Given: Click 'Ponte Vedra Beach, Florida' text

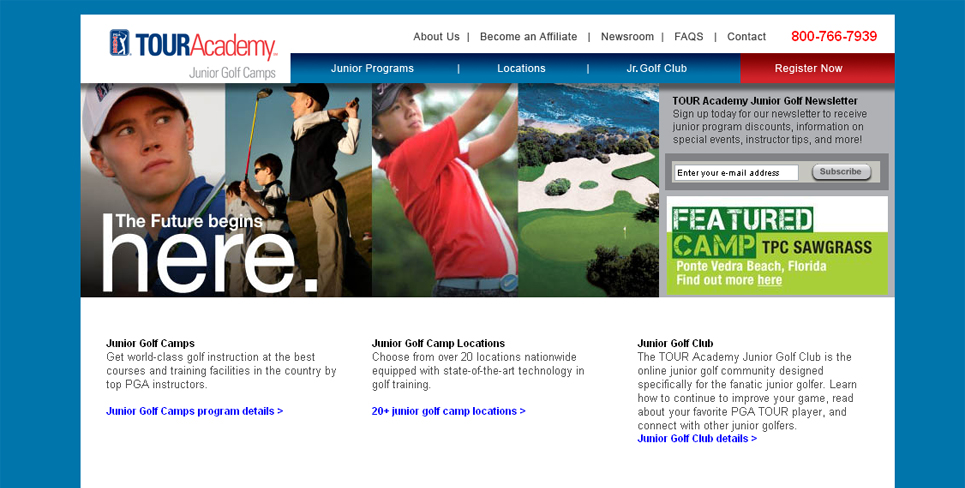Looking at the screenshot, I should pyautogui.click(x=751, y=266).
